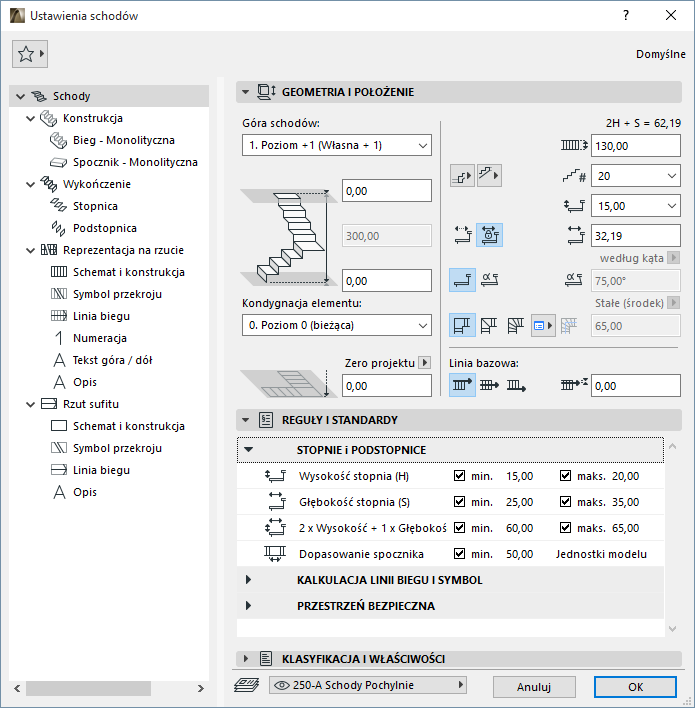695x708 pixels.
Task: Open the Zero projektu reference arrow button
Action: (x=424, y=363)
